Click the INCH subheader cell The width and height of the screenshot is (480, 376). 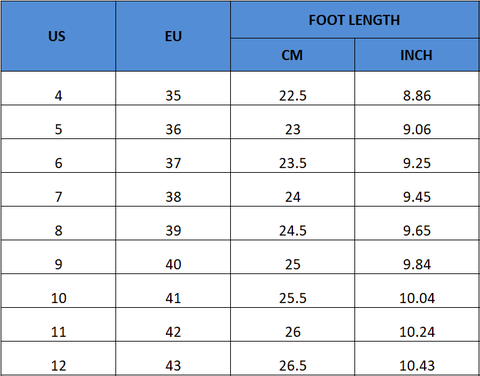[417, 55]
